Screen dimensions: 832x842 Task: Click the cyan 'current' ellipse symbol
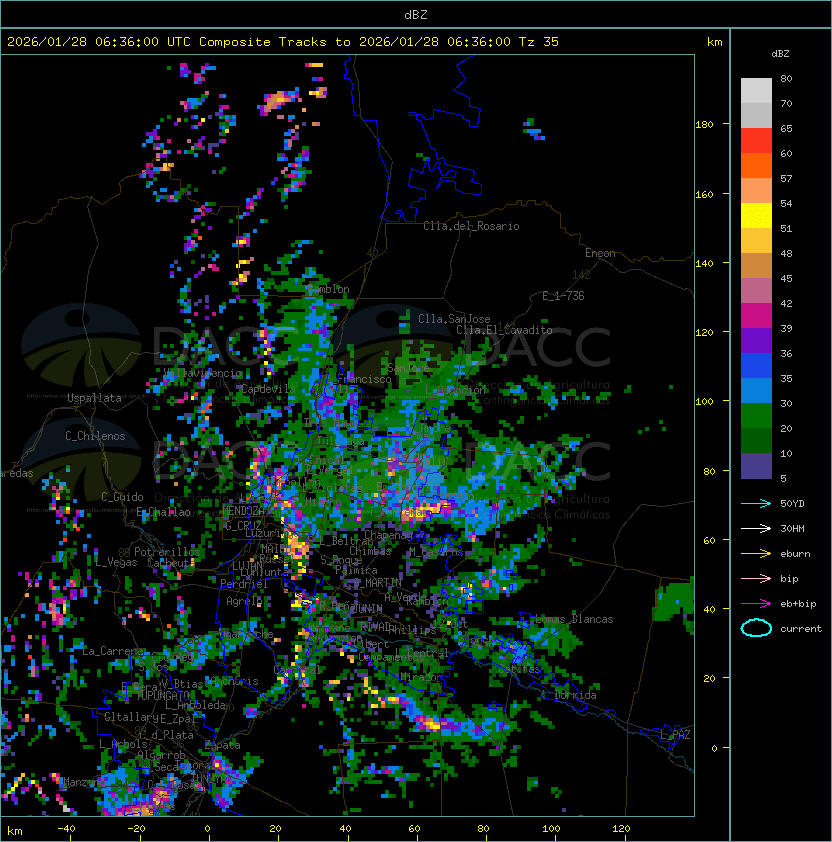(756, 628)
